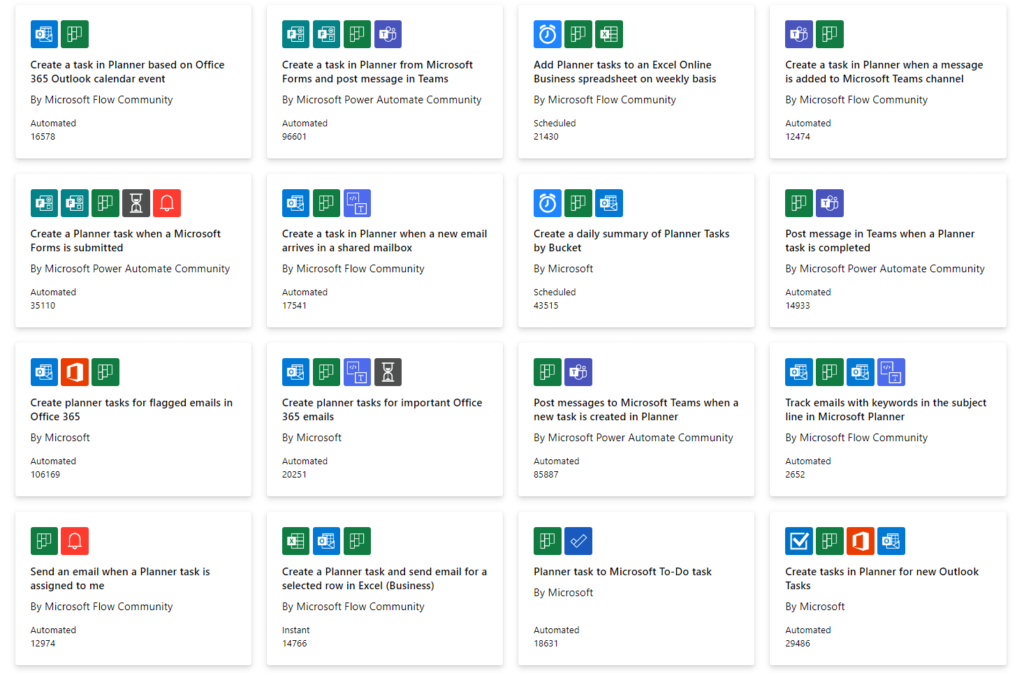
Task: Click 'Create a Planner task and send email for a selected row' title
Action: pyautogui.click(x=385, y=579)
